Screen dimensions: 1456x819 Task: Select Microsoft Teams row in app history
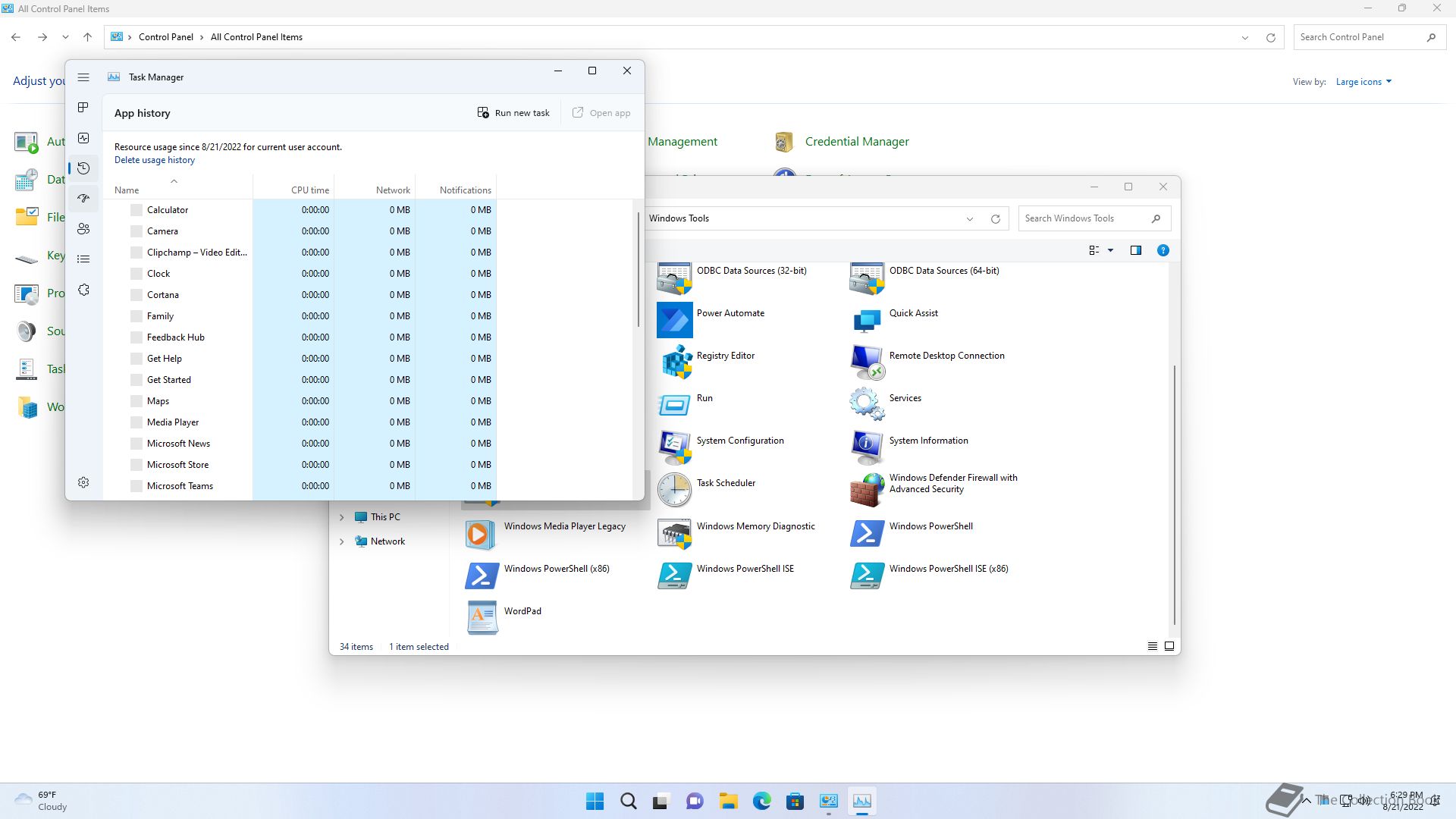tap(300, 486)
